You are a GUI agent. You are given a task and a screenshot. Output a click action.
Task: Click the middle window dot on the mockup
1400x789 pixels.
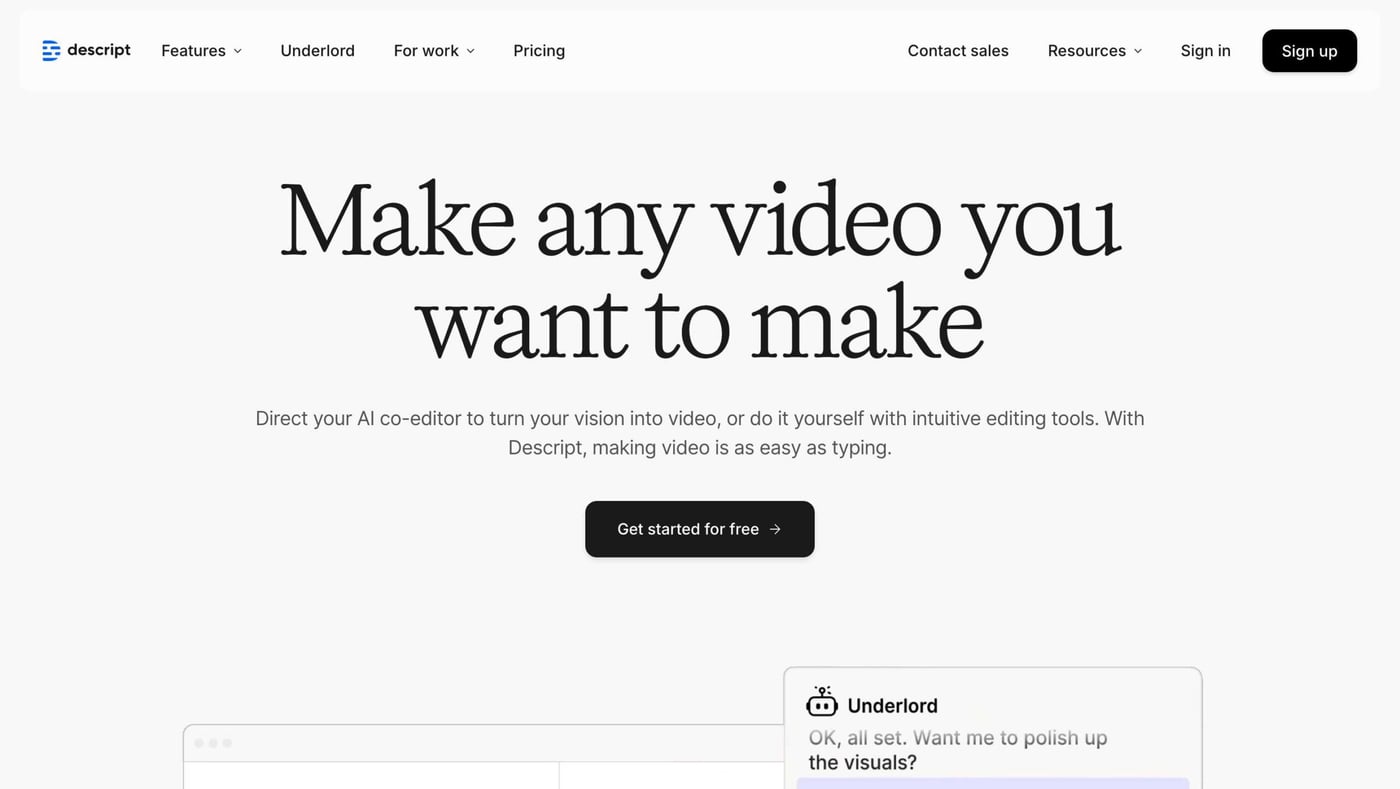[212, 743]
